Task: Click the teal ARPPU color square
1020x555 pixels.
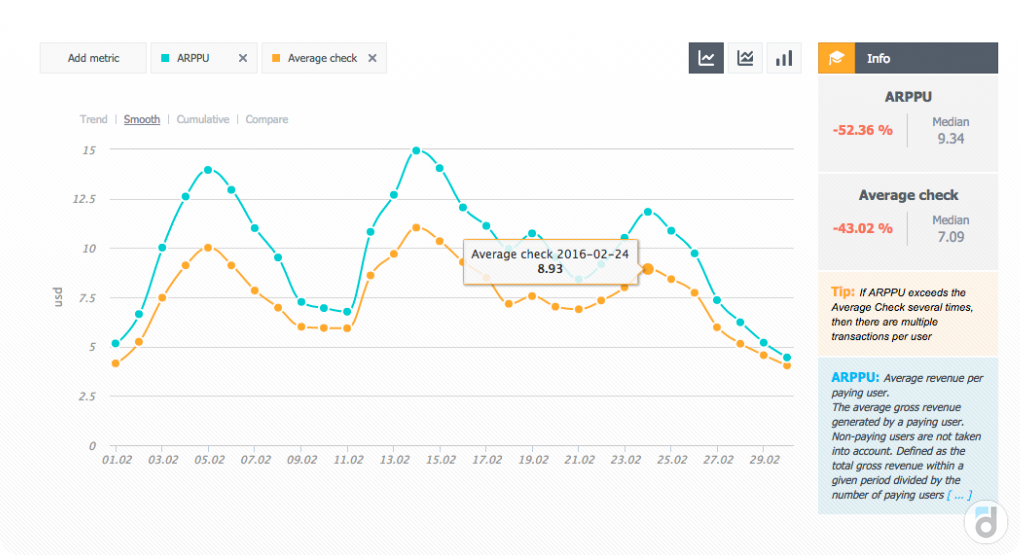Action: [166, 58]
